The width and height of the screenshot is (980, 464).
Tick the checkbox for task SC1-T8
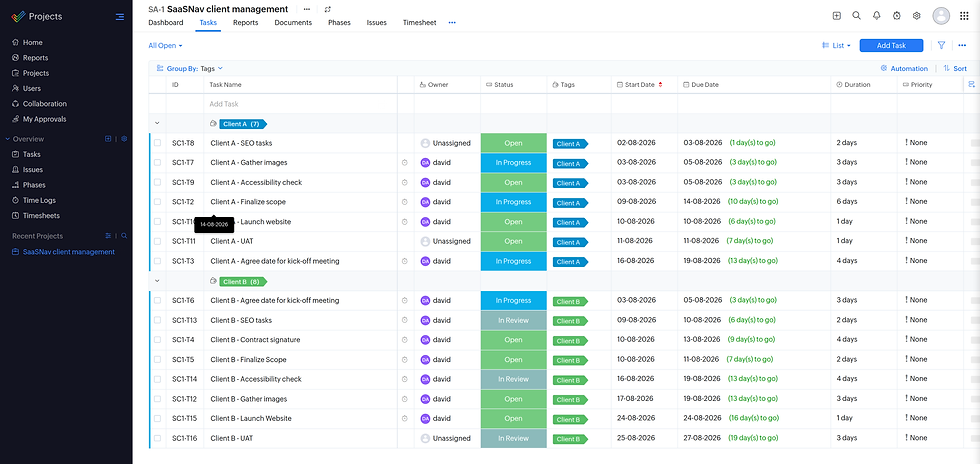click(x=158, y=143)
